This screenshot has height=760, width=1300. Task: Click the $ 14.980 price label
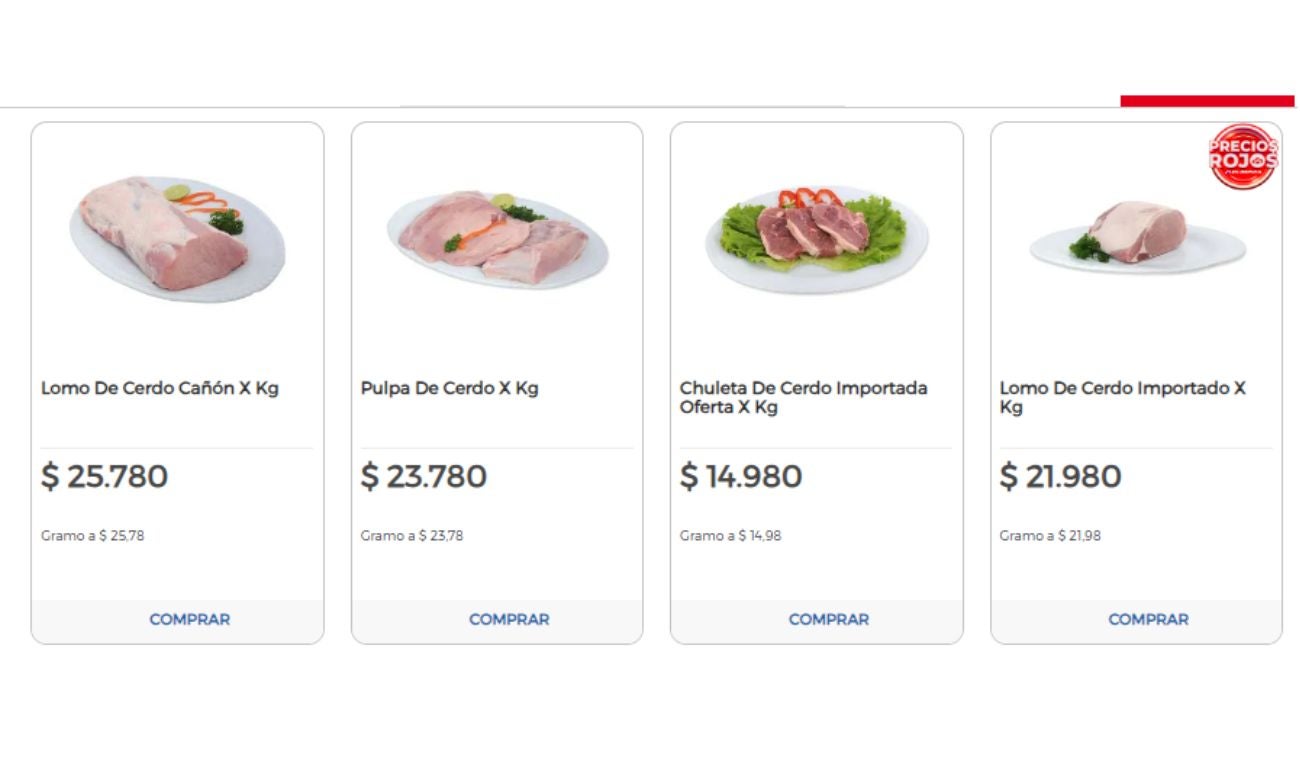740,477
